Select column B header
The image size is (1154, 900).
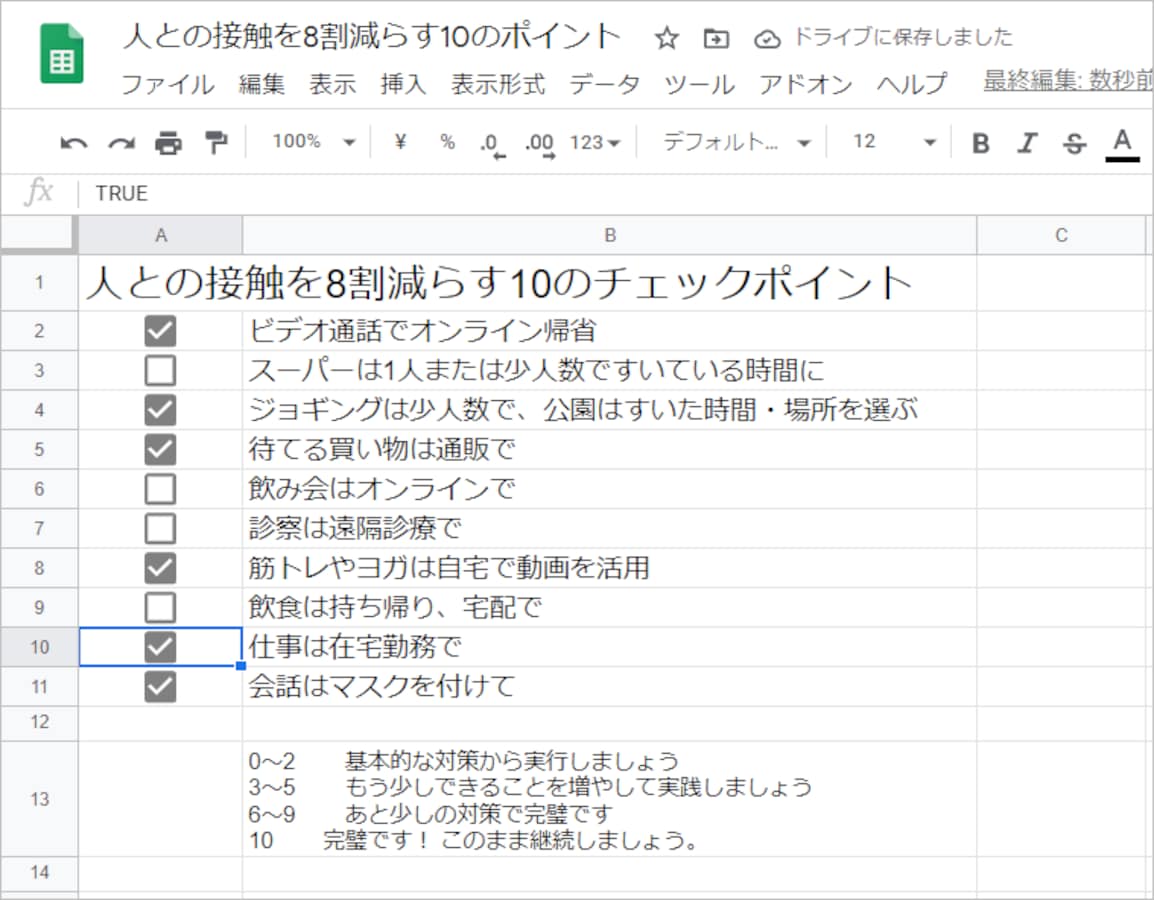[x=609, y=235]
